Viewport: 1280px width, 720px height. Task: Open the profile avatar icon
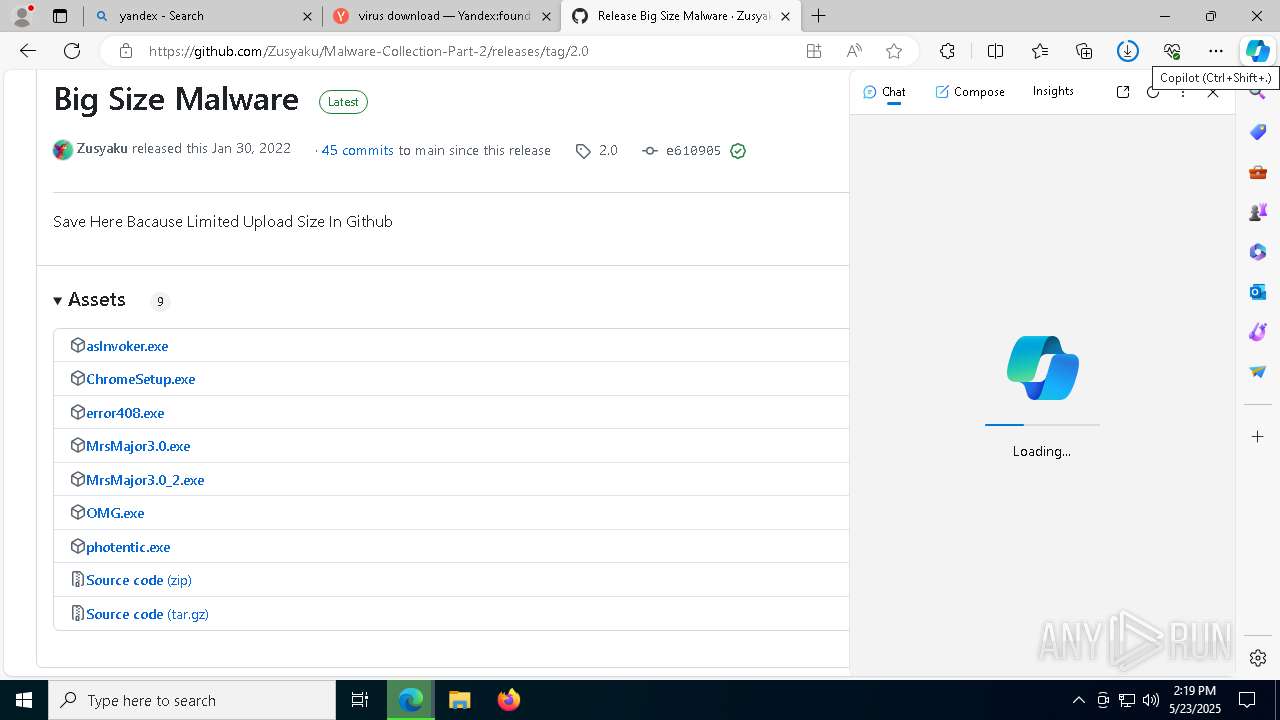[22, 16]
